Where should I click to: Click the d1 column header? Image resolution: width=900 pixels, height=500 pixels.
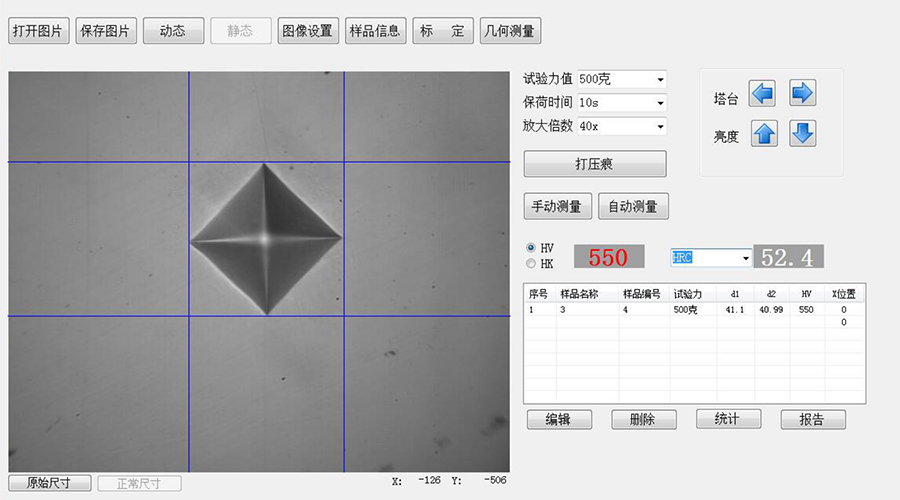tap(735, 294)
